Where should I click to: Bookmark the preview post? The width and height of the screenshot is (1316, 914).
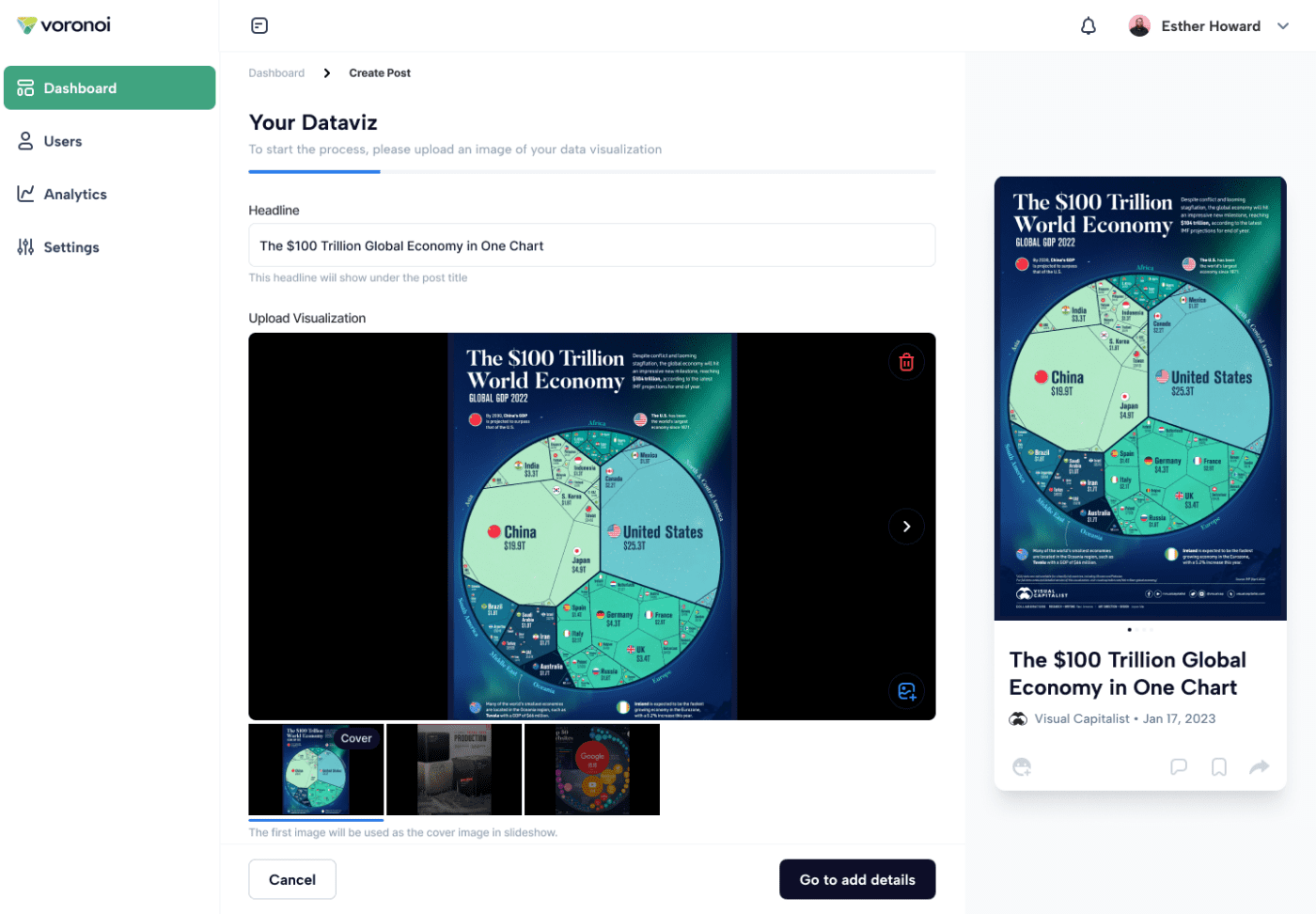pyautogui.click(x=1218, y=766)
